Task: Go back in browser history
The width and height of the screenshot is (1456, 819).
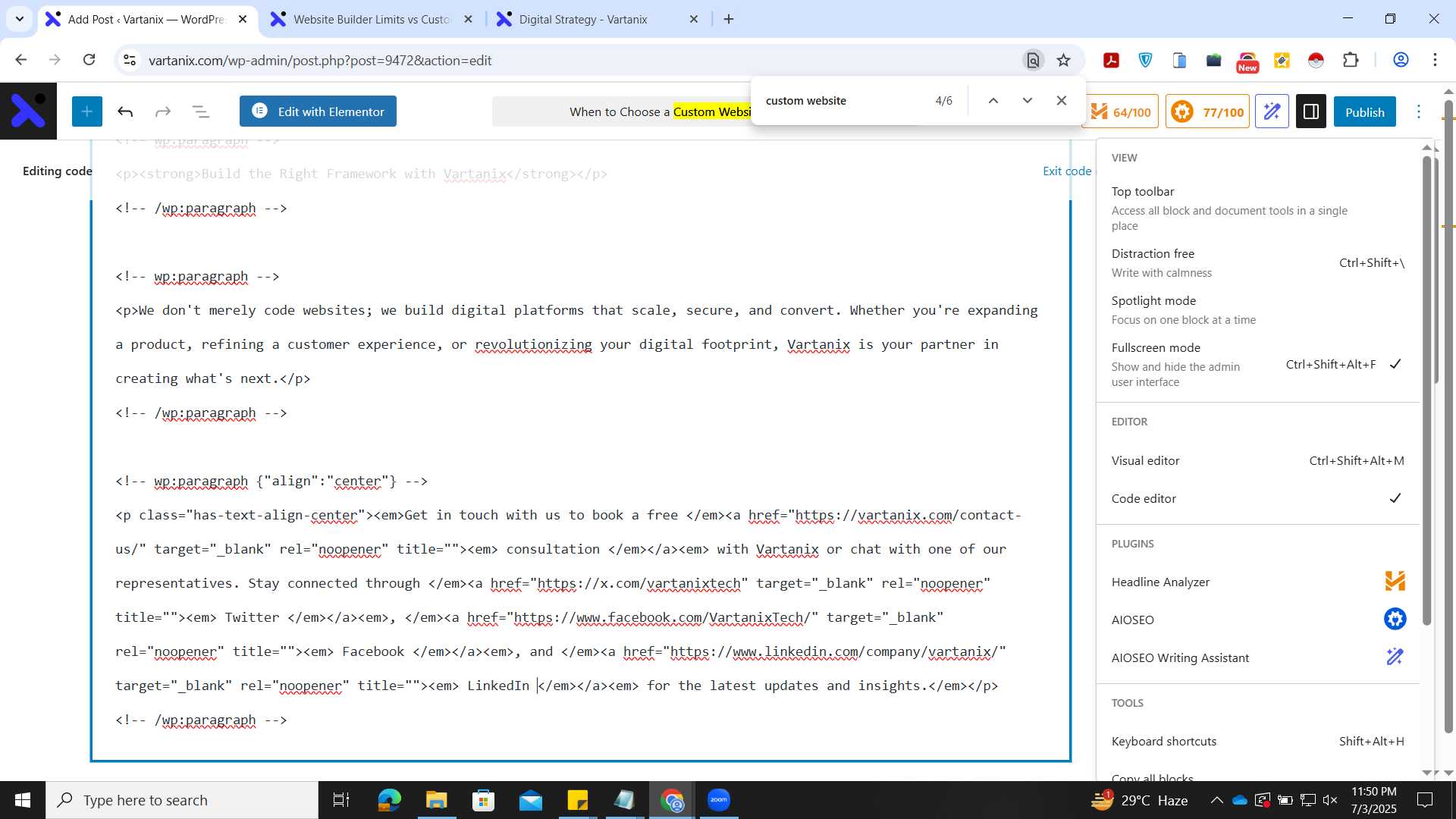Action: click(20, 60)
